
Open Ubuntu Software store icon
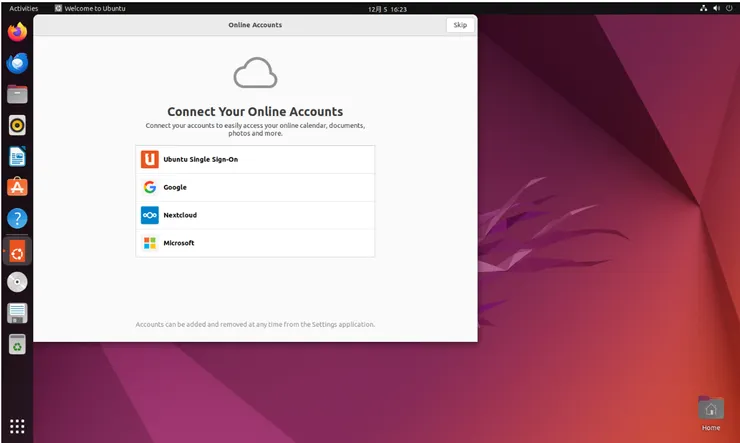[x=17, y=187]
